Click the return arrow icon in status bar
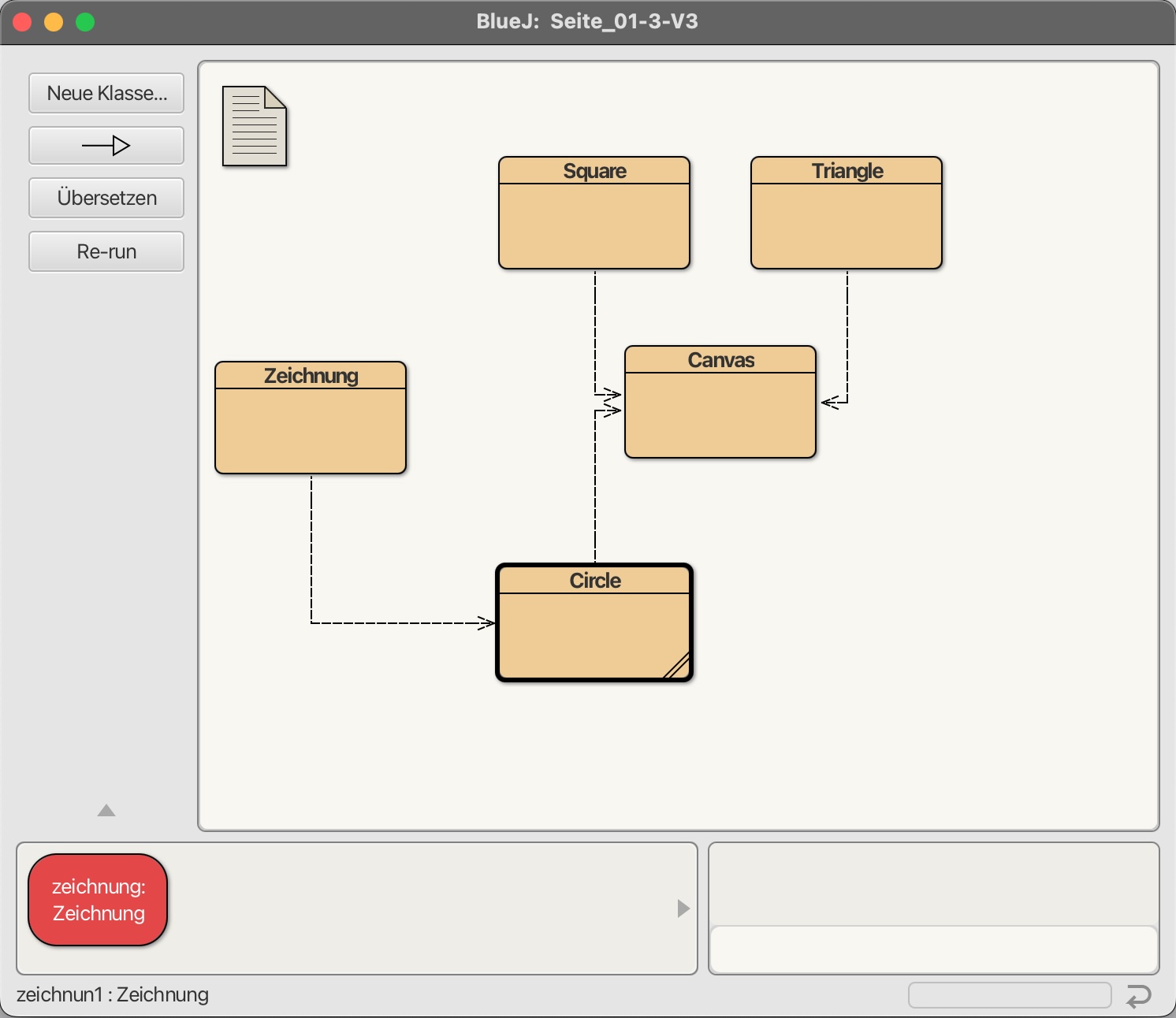The width and height of the screenshot is (1176, 1018). click(1139, 996)
